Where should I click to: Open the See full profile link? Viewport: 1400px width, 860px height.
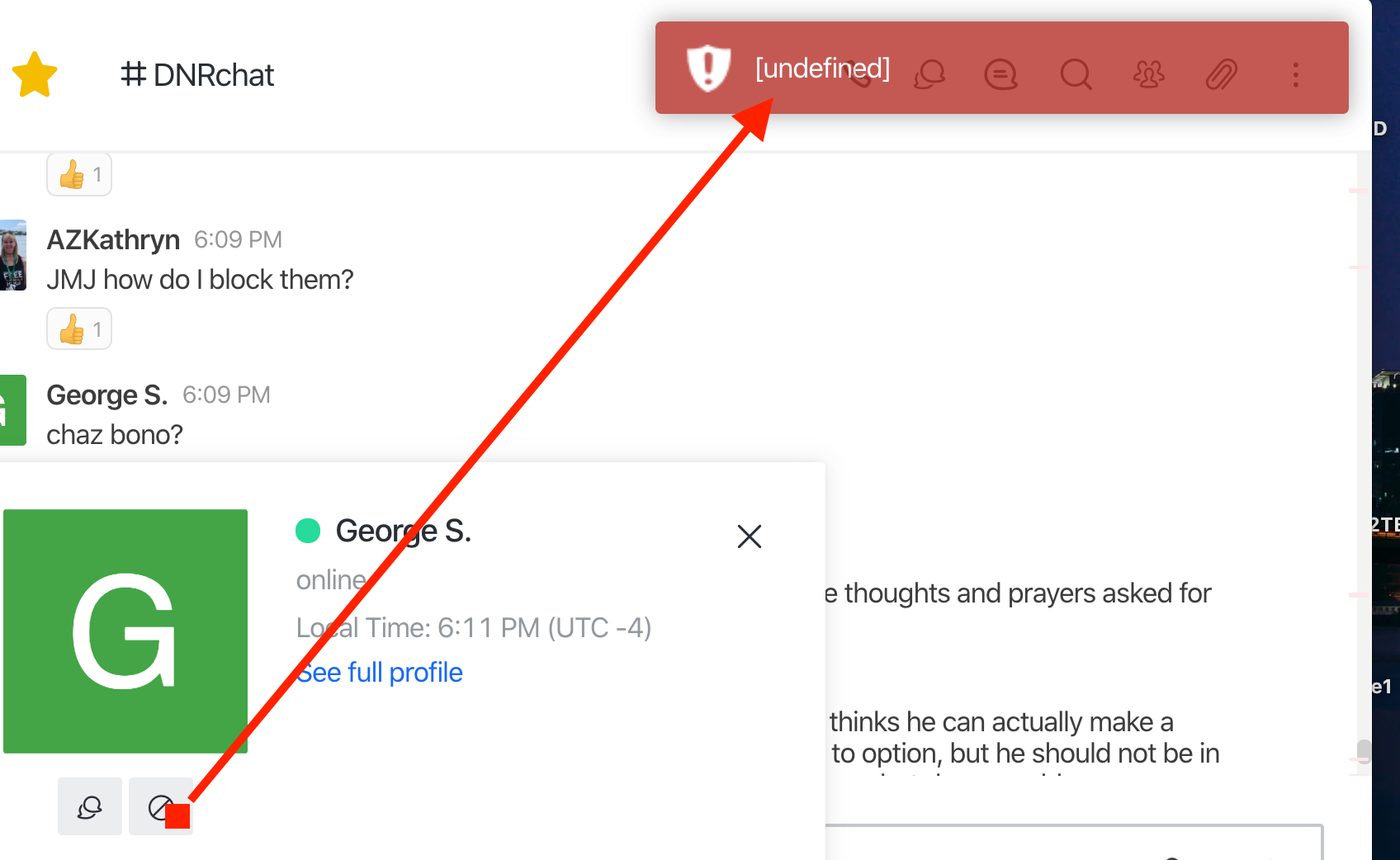click(x=380, y=673)
